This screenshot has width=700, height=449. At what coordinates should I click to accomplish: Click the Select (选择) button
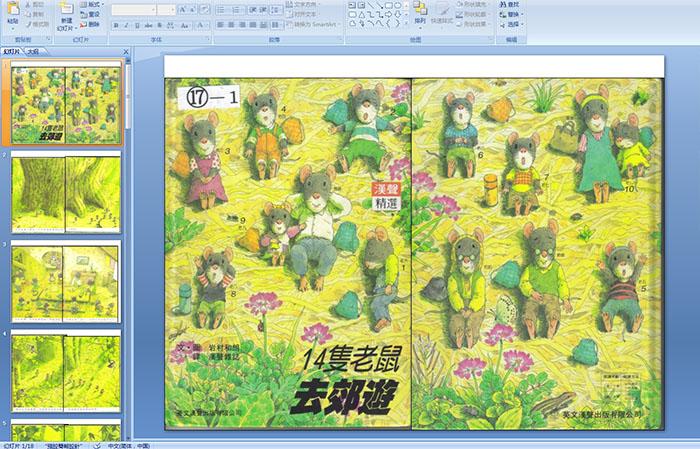coord(512,24)
